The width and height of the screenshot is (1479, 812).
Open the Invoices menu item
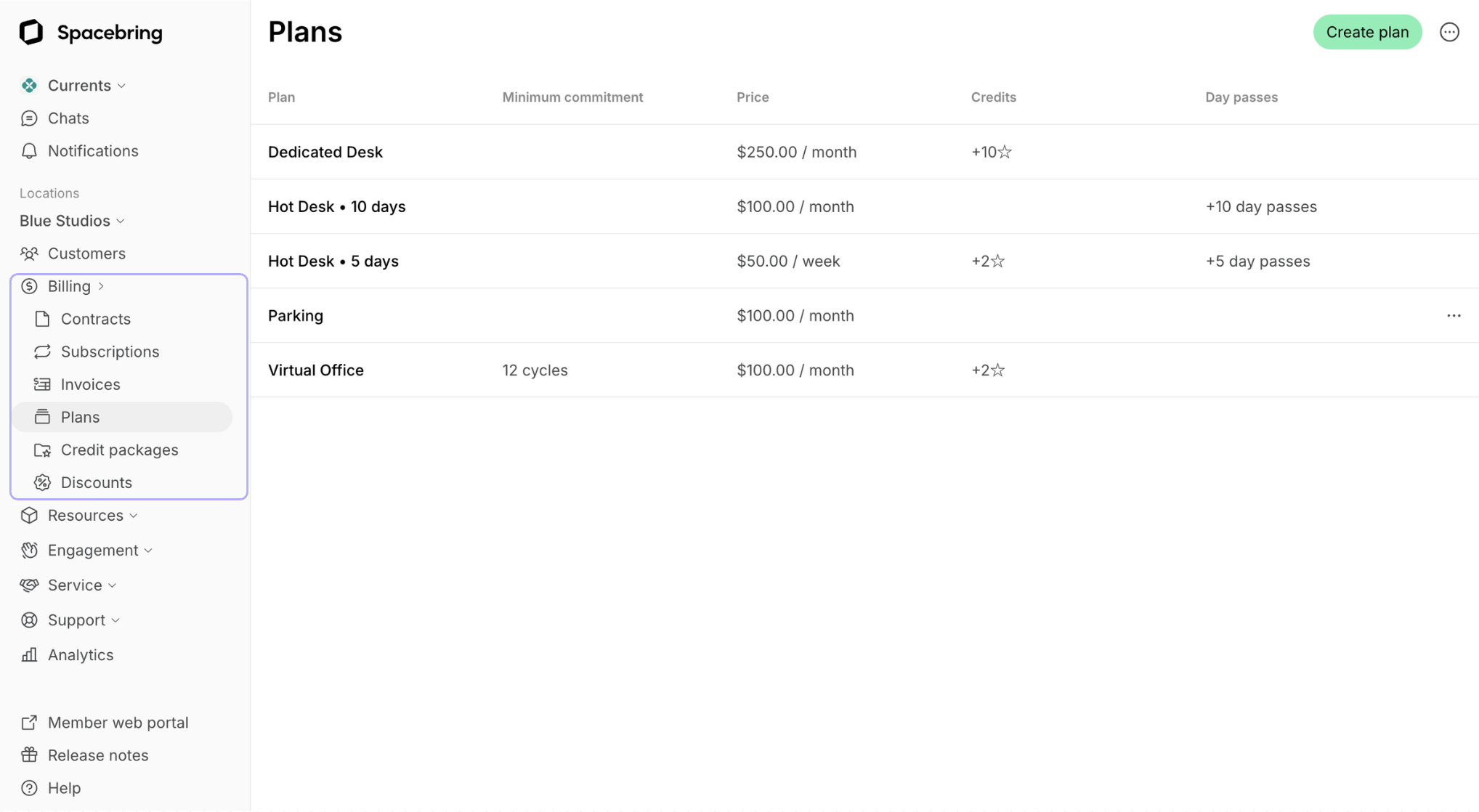(90, 384)
